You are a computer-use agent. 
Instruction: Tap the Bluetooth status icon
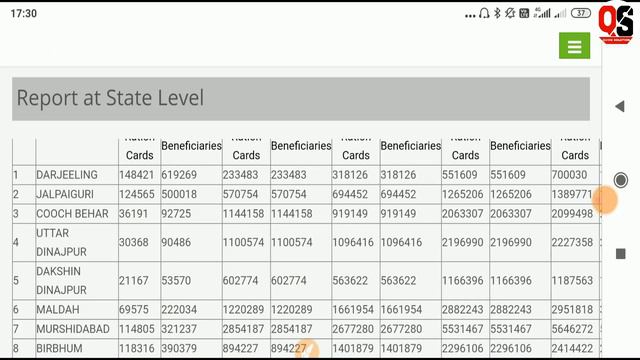[497, 13]
